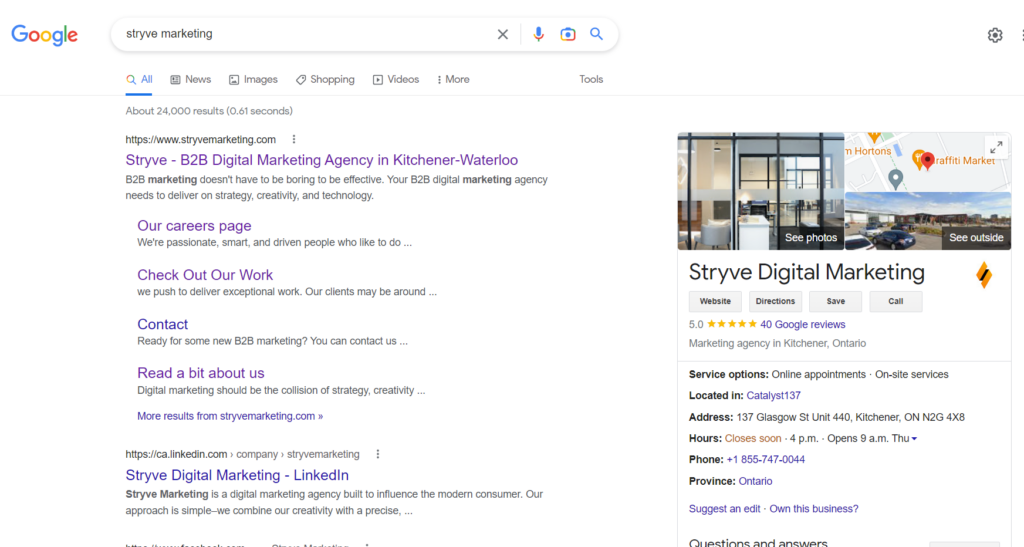
Task: Switch to the Shopping tab
Action: pyautogui.click(x=325, y=80)
